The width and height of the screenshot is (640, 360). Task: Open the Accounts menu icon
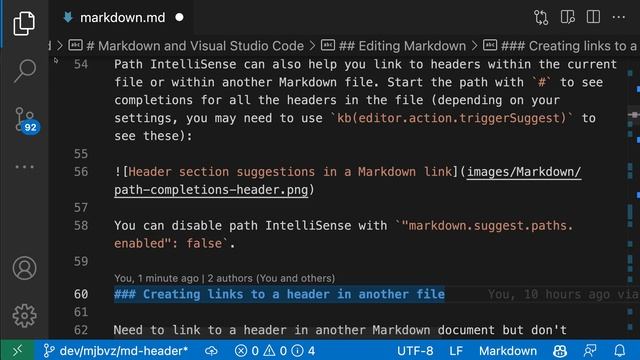[24, 268]
